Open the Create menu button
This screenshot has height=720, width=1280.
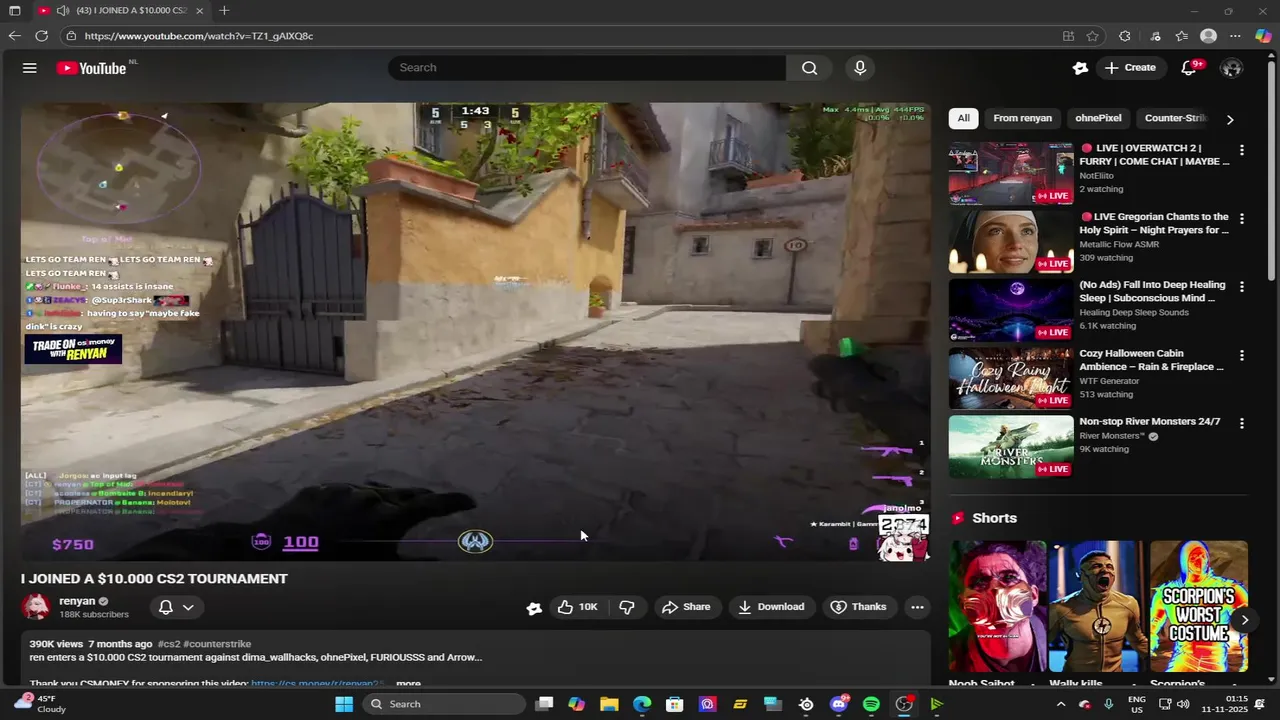pos(1130,68)
